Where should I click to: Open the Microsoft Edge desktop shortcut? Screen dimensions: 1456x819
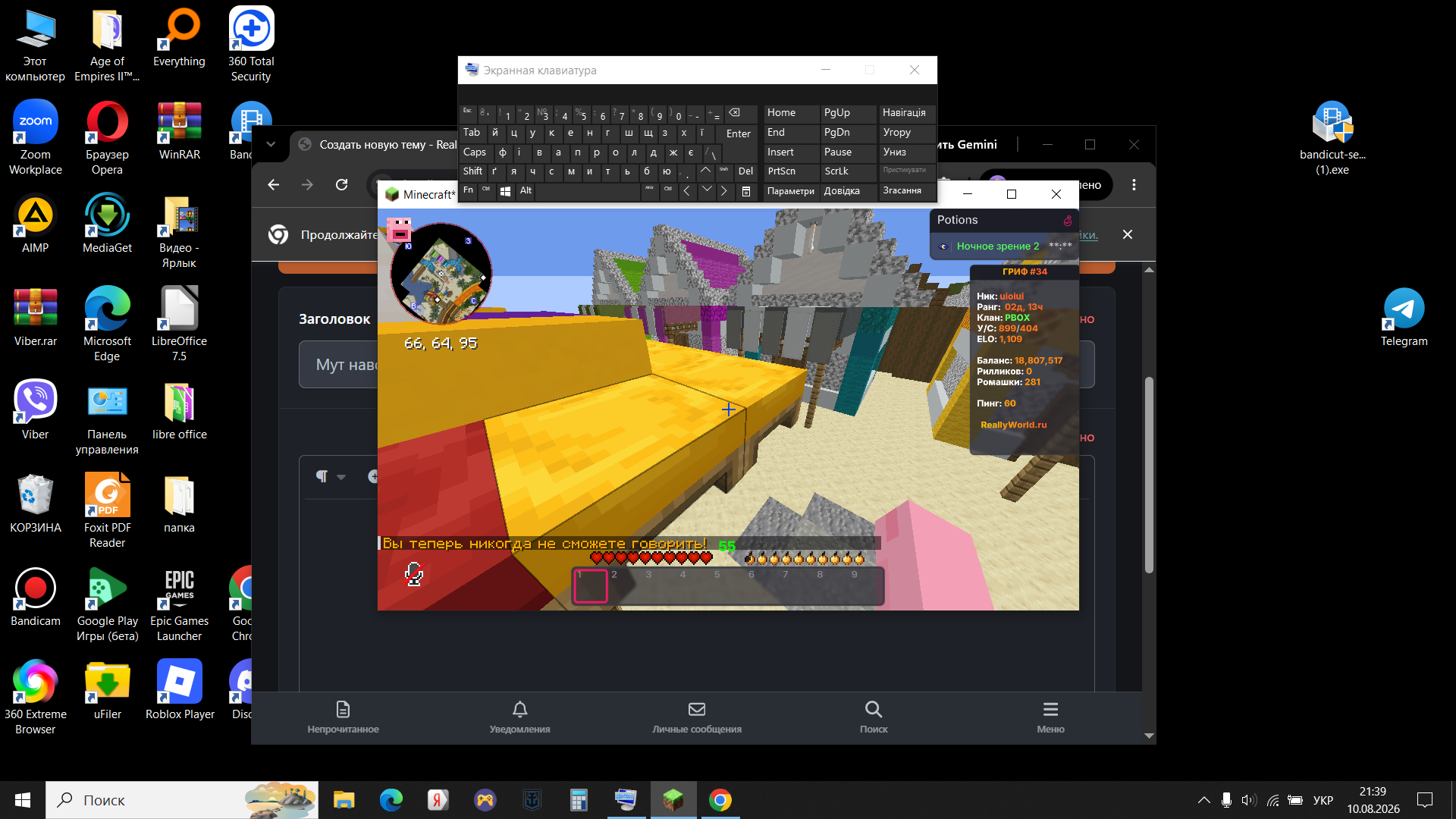[107, 325]
